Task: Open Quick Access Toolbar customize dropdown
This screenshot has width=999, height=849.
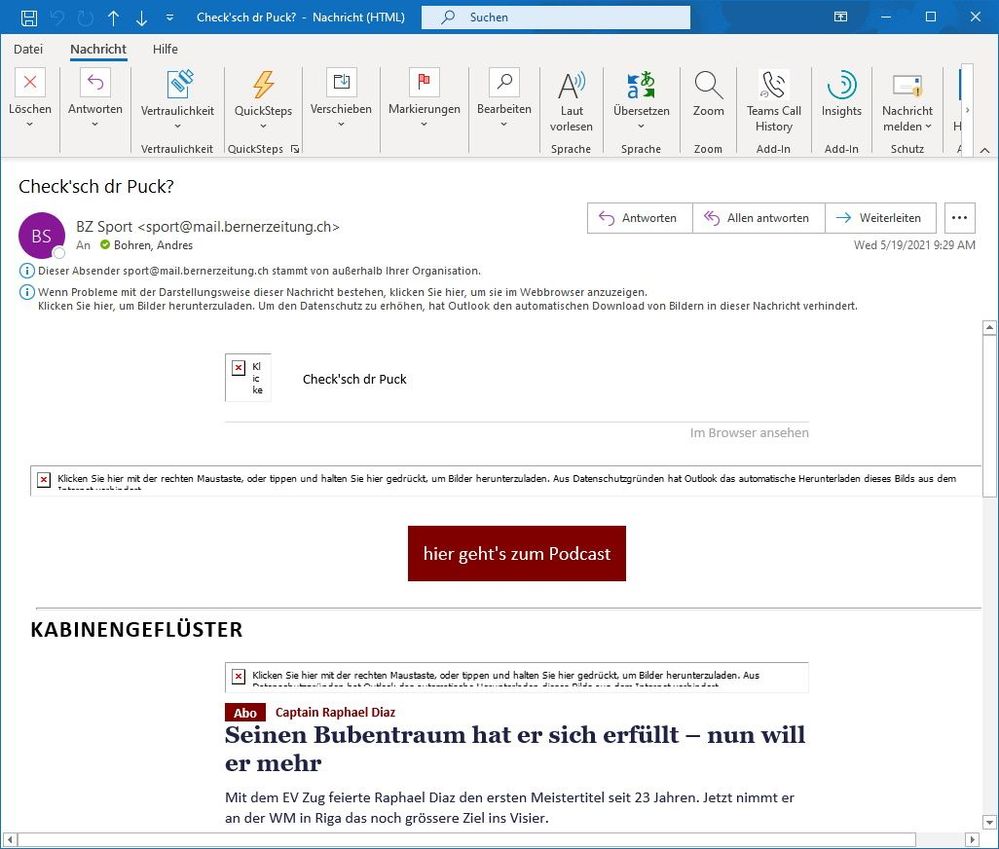Action: (x=169, y=18)
